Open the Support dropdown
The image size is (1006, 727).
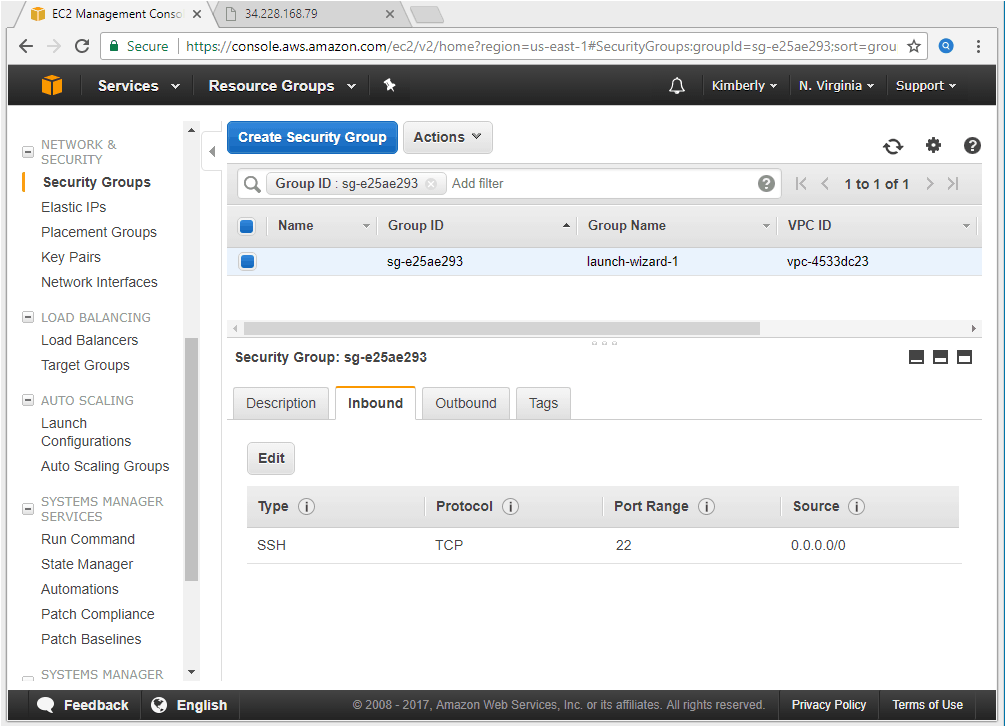[x=926, y=86]
